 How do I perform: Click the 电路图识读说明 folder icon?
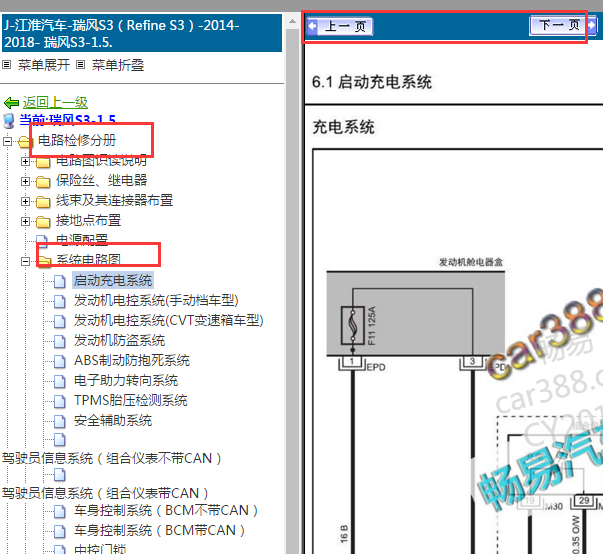[43, 162]
